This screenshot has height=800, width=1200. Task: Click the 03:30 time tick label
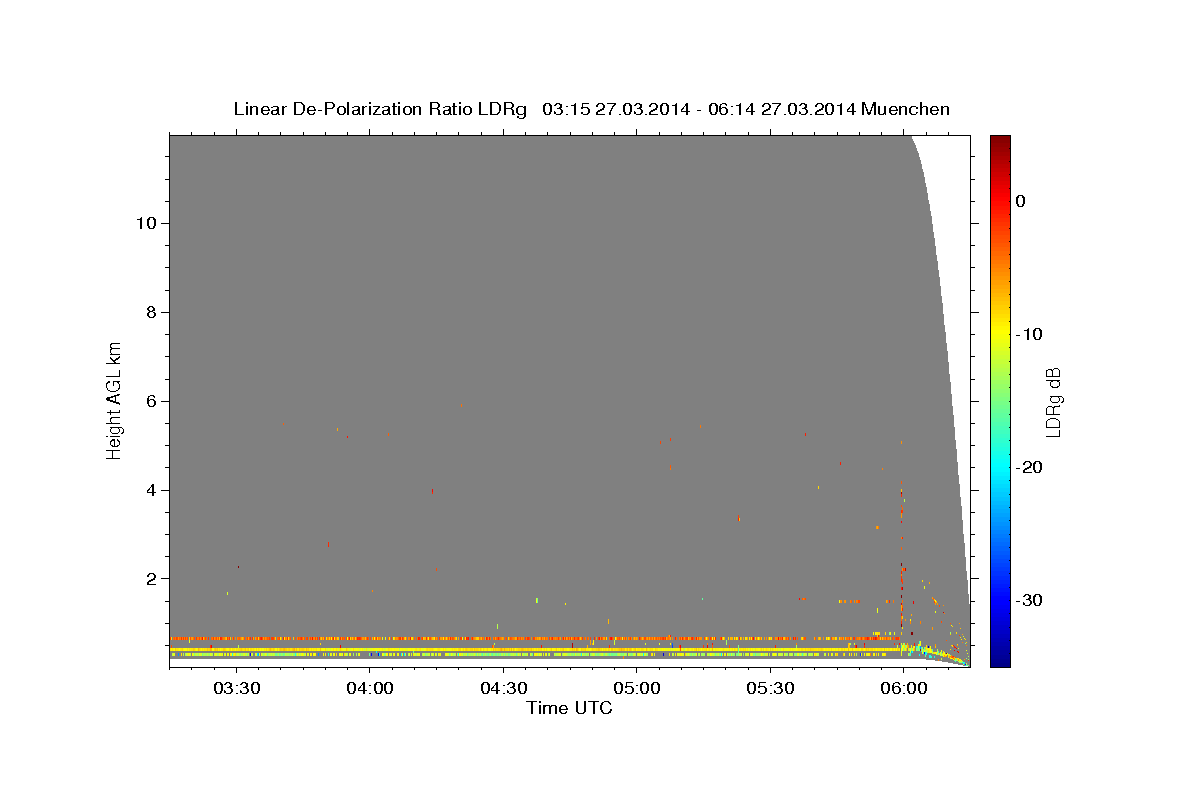pyautogui.click(x=237, y=688)
